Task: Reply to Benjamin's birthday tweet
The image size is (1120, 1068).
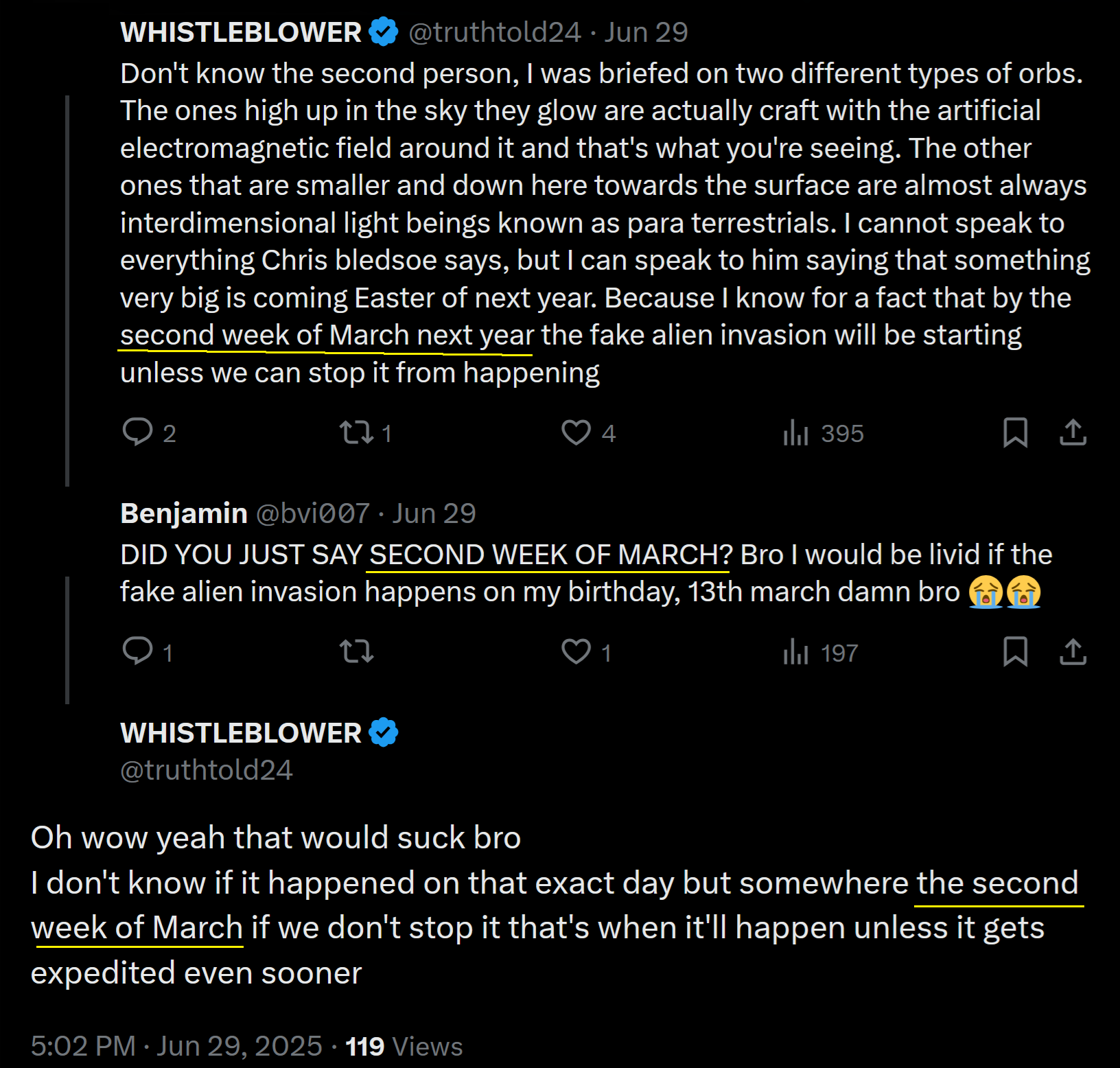Action: pos(138,651)
